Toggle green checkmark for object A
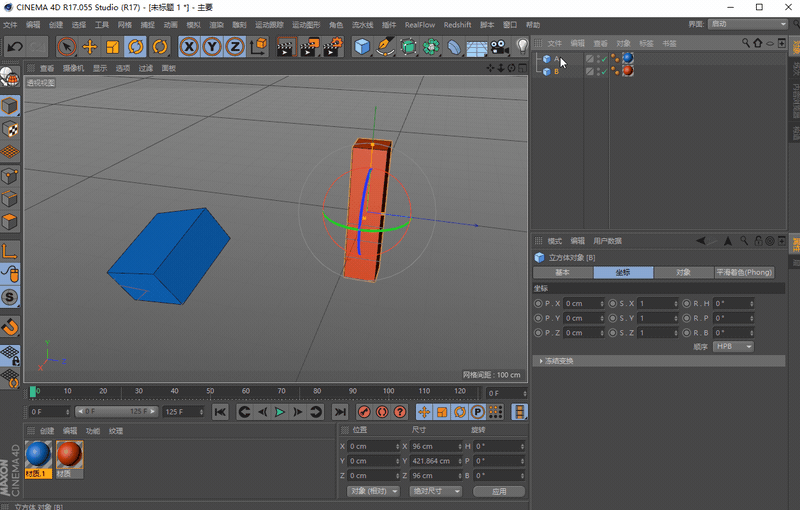 pyautogui.click(x=604, y=60)
